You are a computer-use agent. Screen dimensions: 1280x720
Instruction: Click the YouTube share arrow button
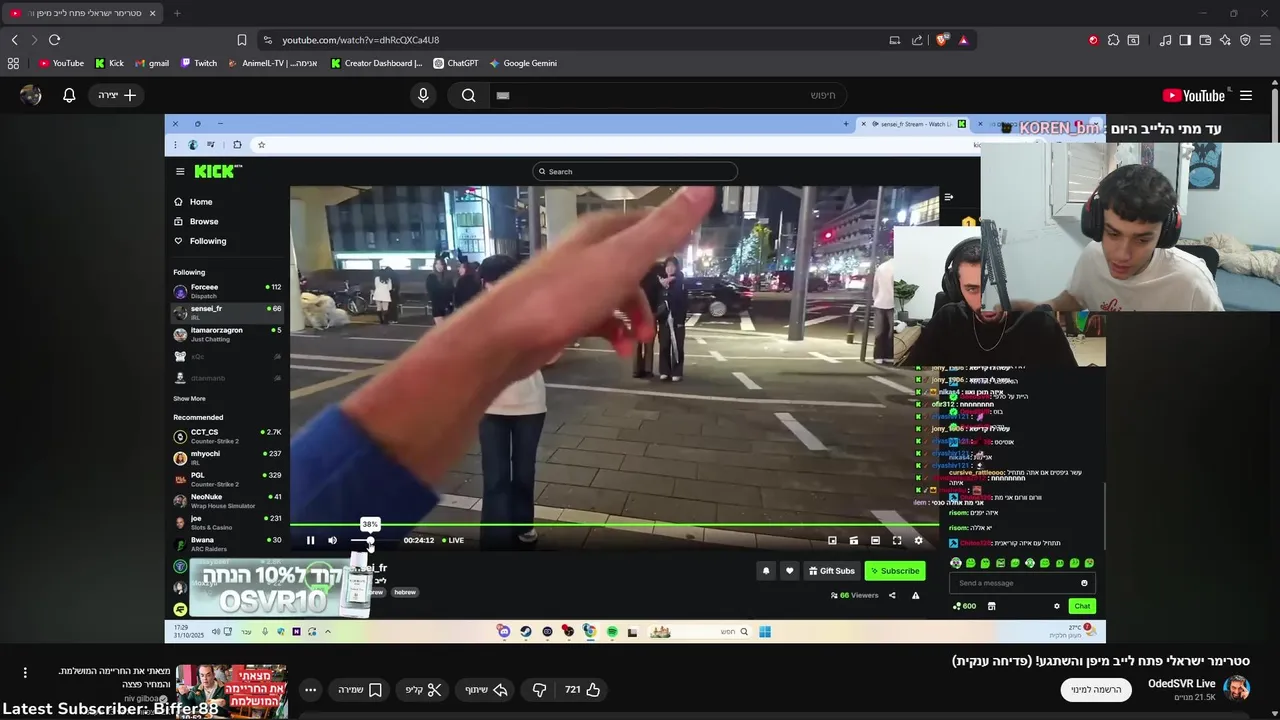click(x=487, y=690)
